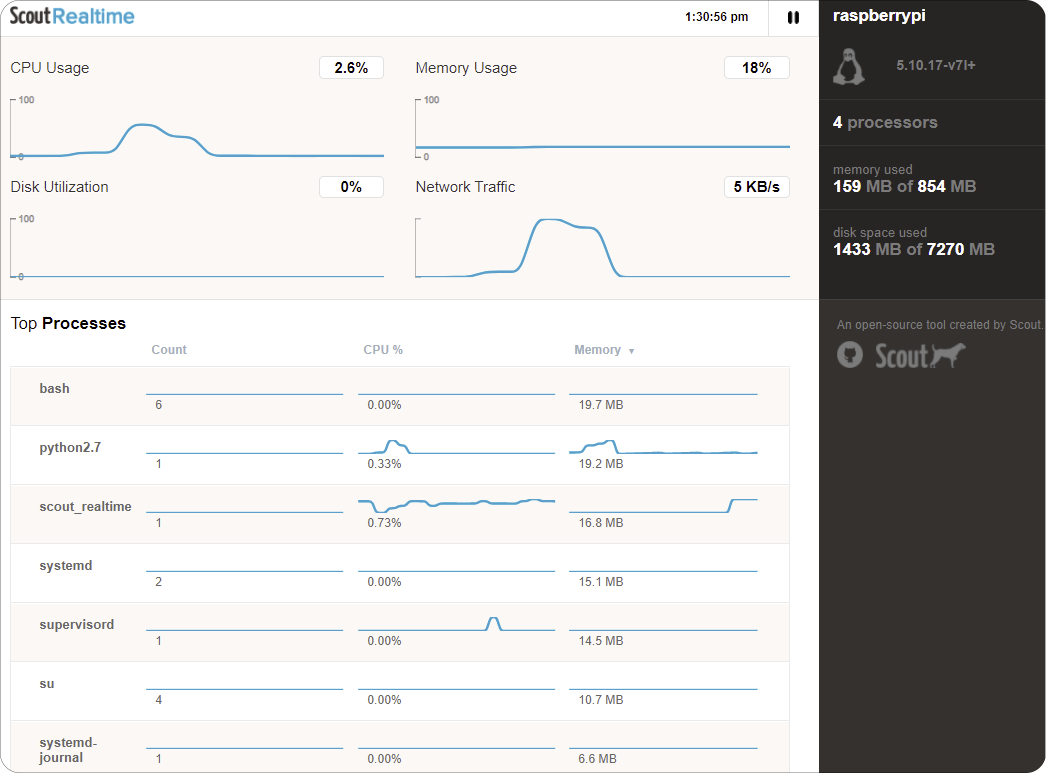Click the Network Traffic 5 KB/s value

click(x=756, y=187)
